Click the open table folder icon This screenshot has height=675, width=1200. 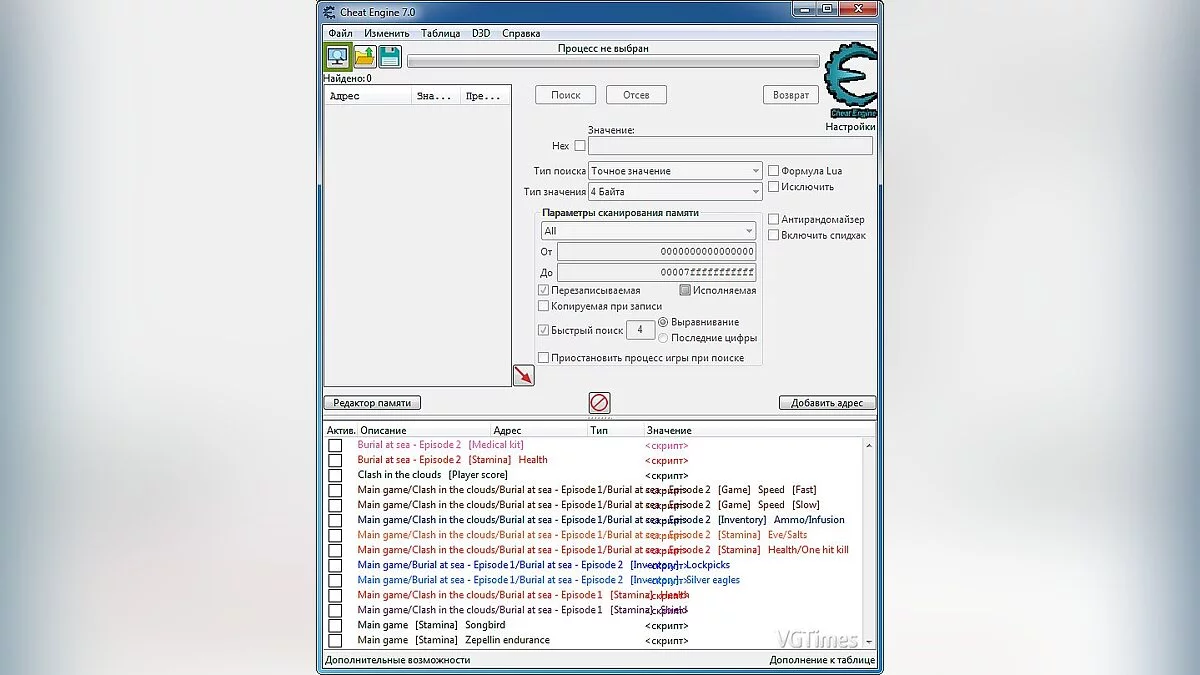tap(363, 57)
